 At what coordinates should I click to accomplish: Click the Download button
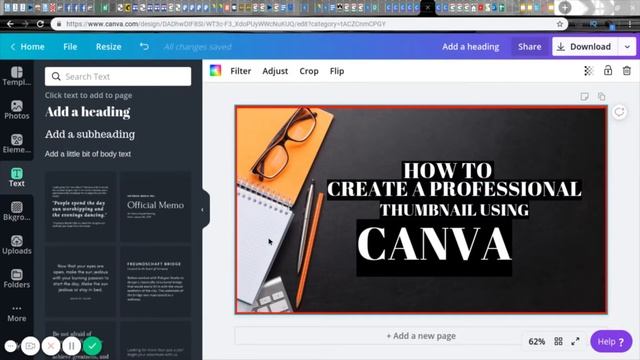coord(585,47)
